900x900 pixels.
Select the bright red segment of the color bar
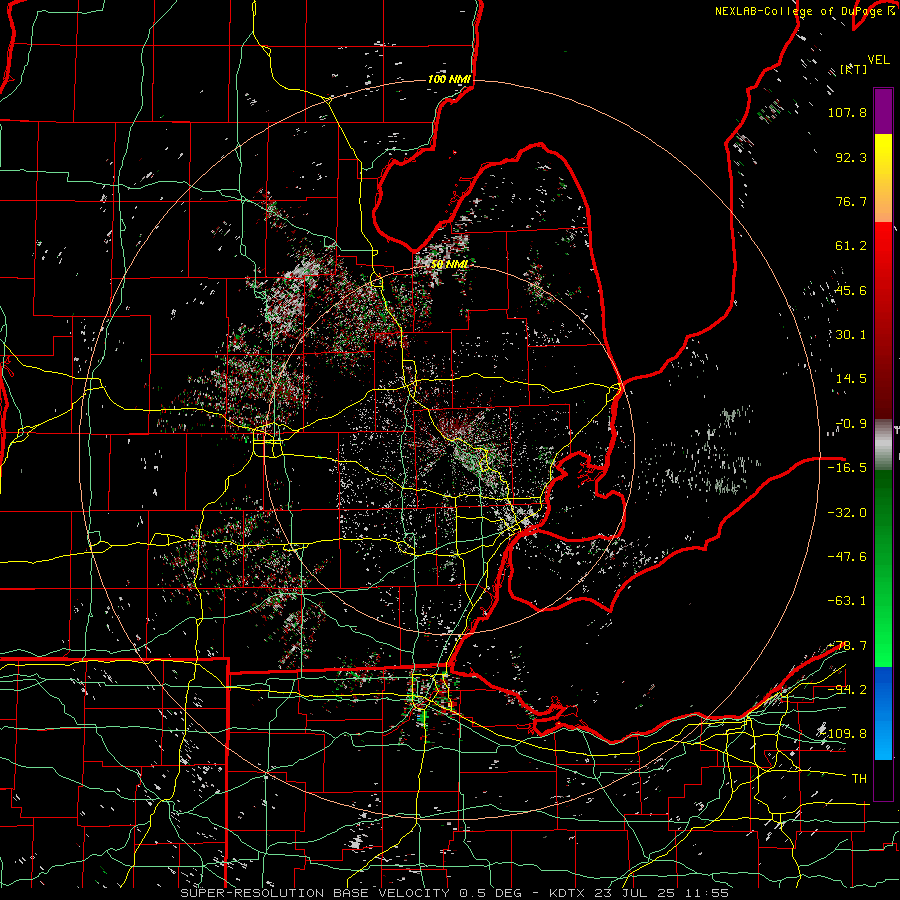pyautogui.click(x=883, y=253)
